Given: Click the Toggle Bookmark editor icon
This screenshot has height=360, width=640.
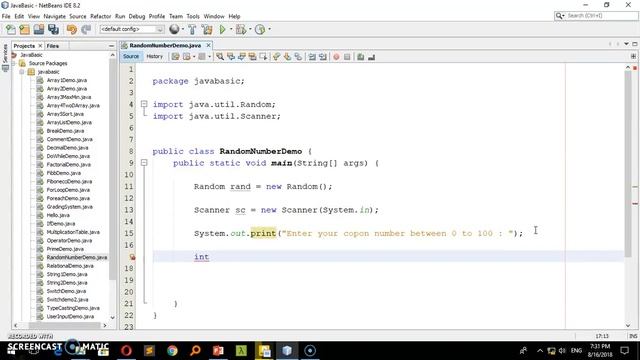Looking at the screenshot, I should (298, 57).
